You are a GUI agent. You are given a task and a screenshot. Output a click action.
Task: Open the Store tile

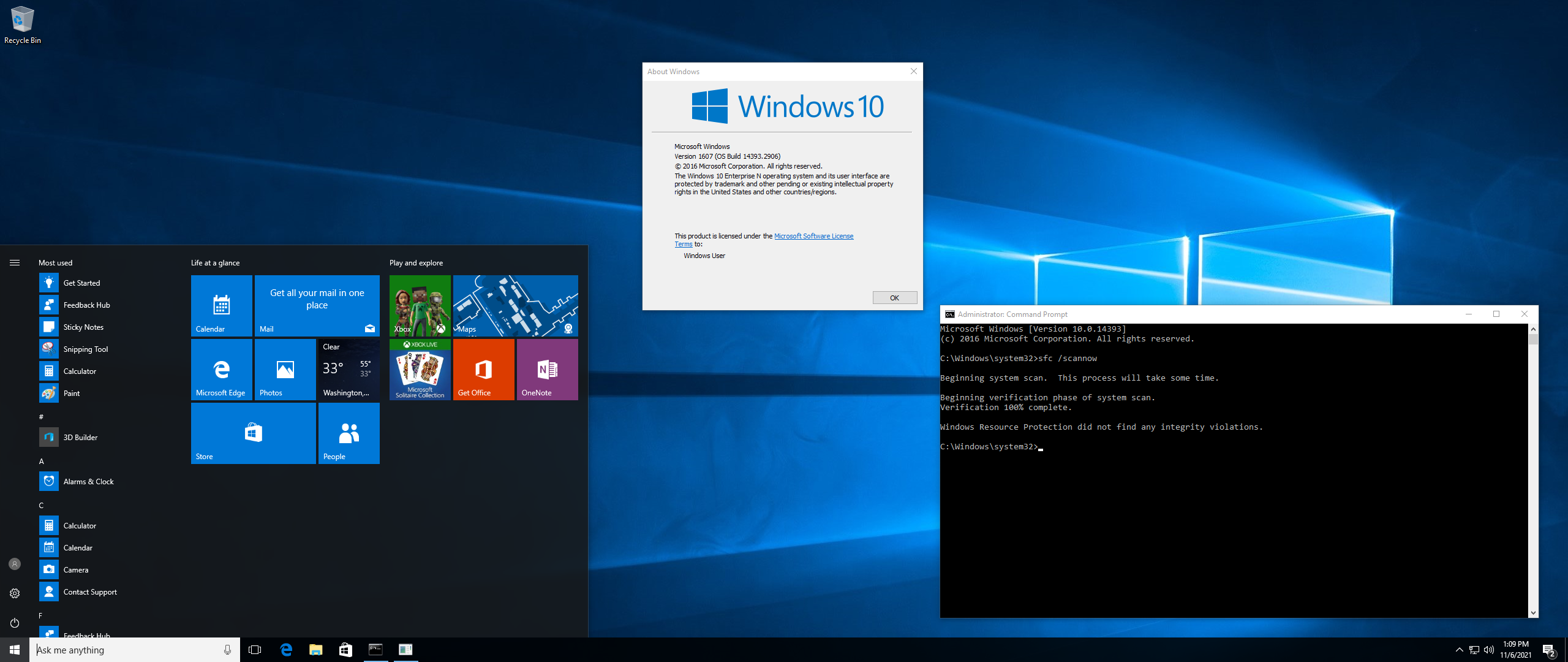[254, 433]
